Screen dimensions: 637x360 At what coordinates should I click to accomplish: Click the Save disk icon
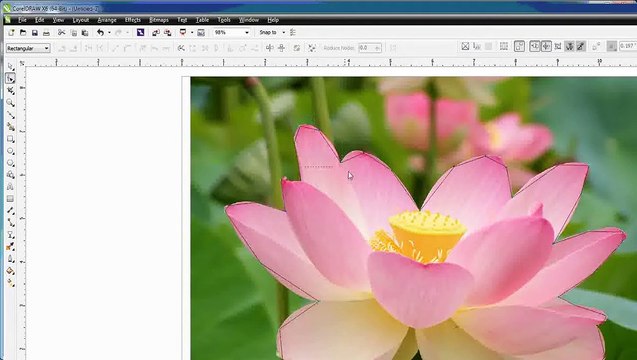(35, 33)
